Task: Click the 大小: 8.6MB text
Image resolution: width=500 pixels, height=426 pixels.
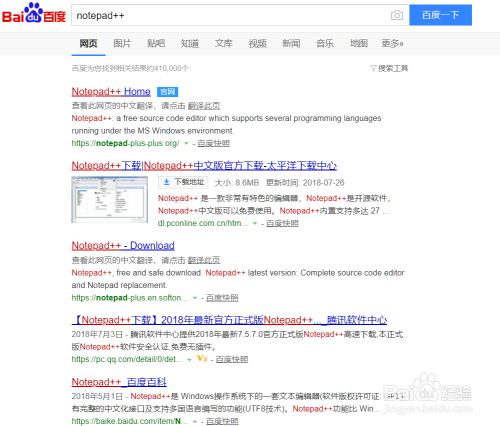Action: [237, 183]
